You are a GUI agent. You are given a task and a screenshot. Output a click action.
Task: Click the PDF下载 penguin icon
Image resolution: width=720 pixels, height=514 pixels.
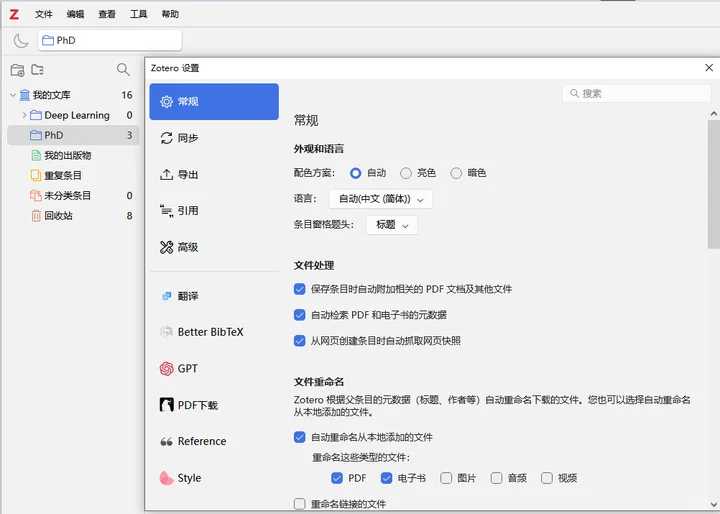click(x=166, y=405)
